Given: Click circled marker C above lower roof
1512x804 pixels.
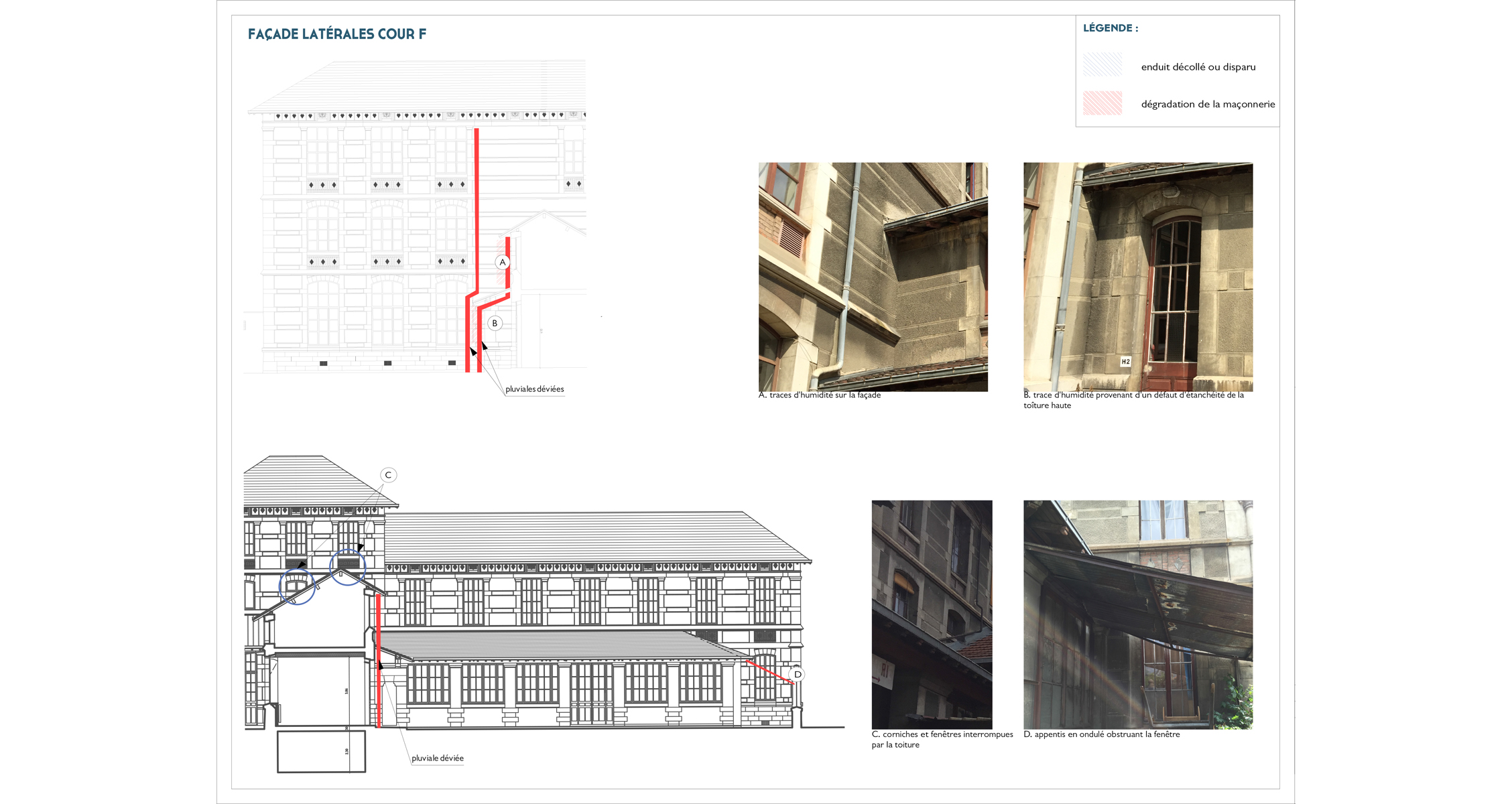Looking at the screenshot, I should point(388,475).
